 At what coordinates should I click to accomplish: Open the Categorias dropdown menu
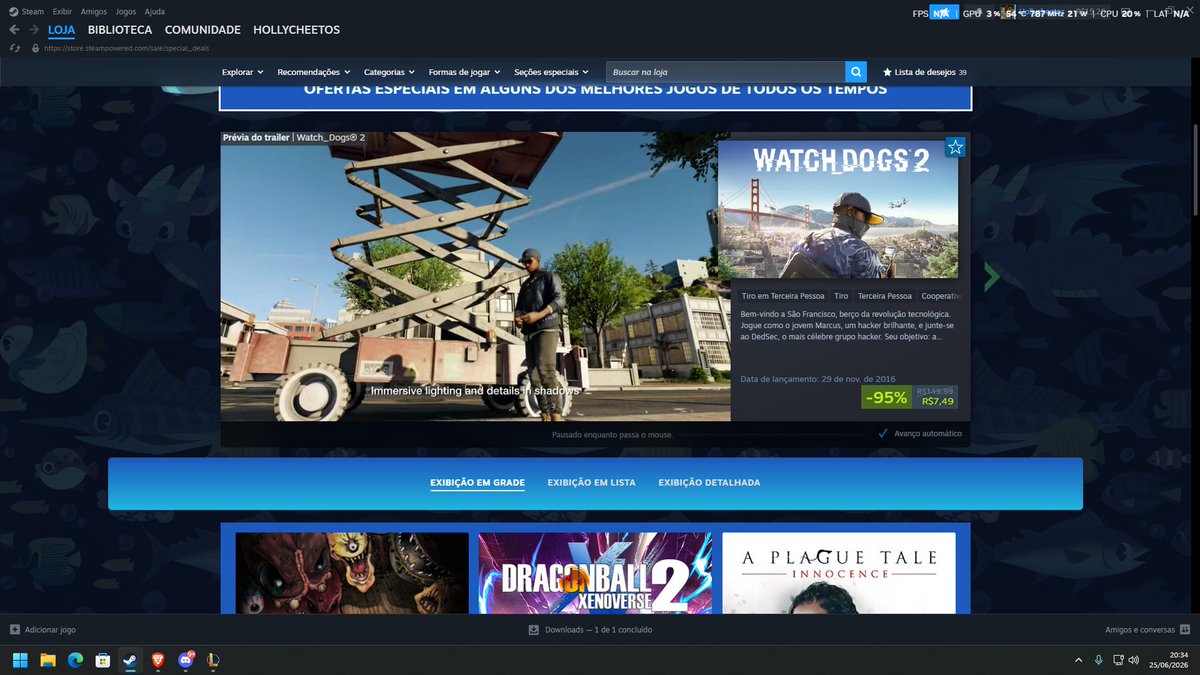pyautogui.click(x=390, y=72)
